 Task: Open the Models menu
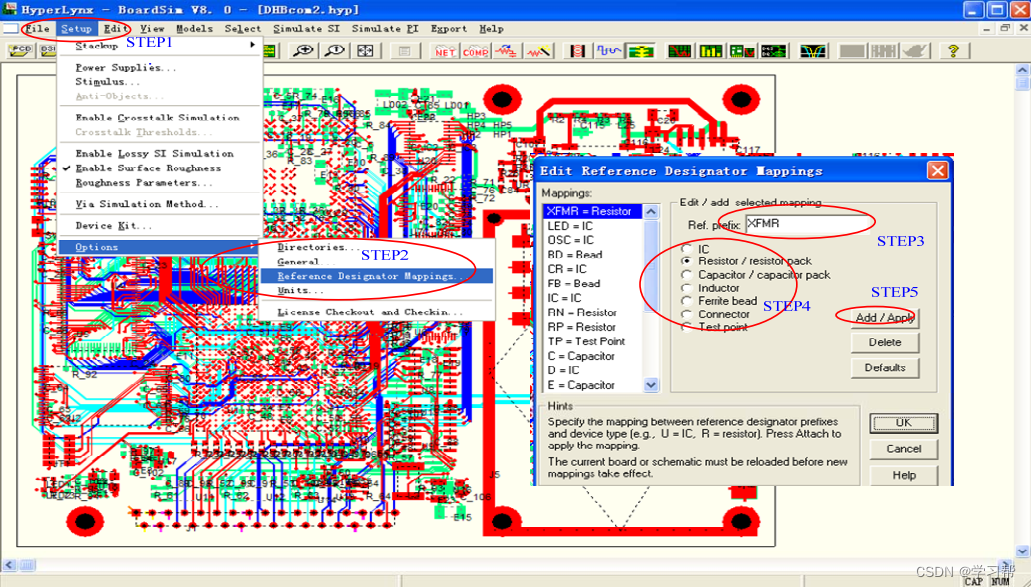[x=195, y=29]
